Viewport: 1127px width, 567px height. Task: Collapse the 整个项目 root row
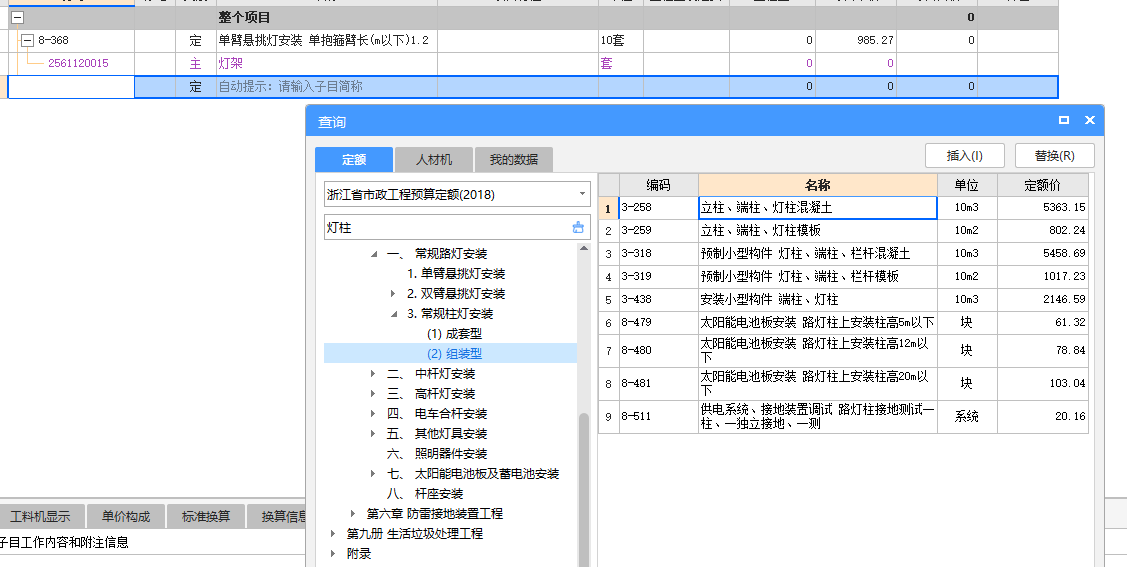[x=18, y=17]
